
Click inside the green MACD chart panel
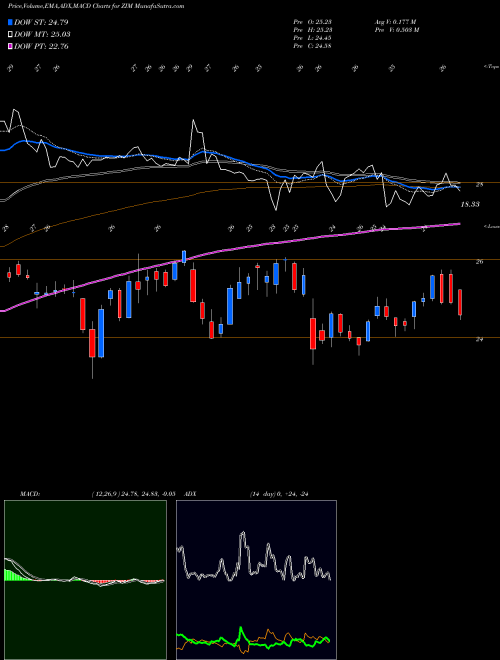(x=85, y=580)
